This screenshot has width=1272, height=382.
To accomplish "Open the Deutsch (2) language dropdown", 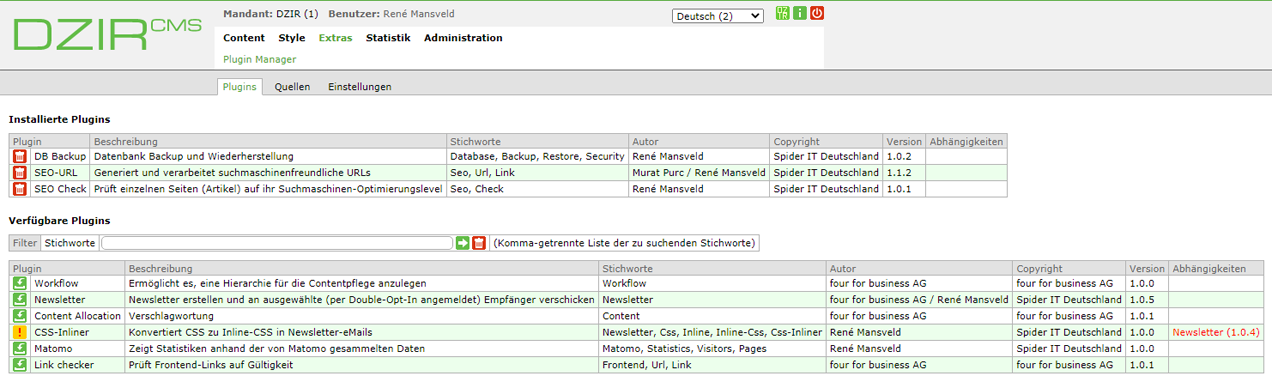I will click(718, 16).
